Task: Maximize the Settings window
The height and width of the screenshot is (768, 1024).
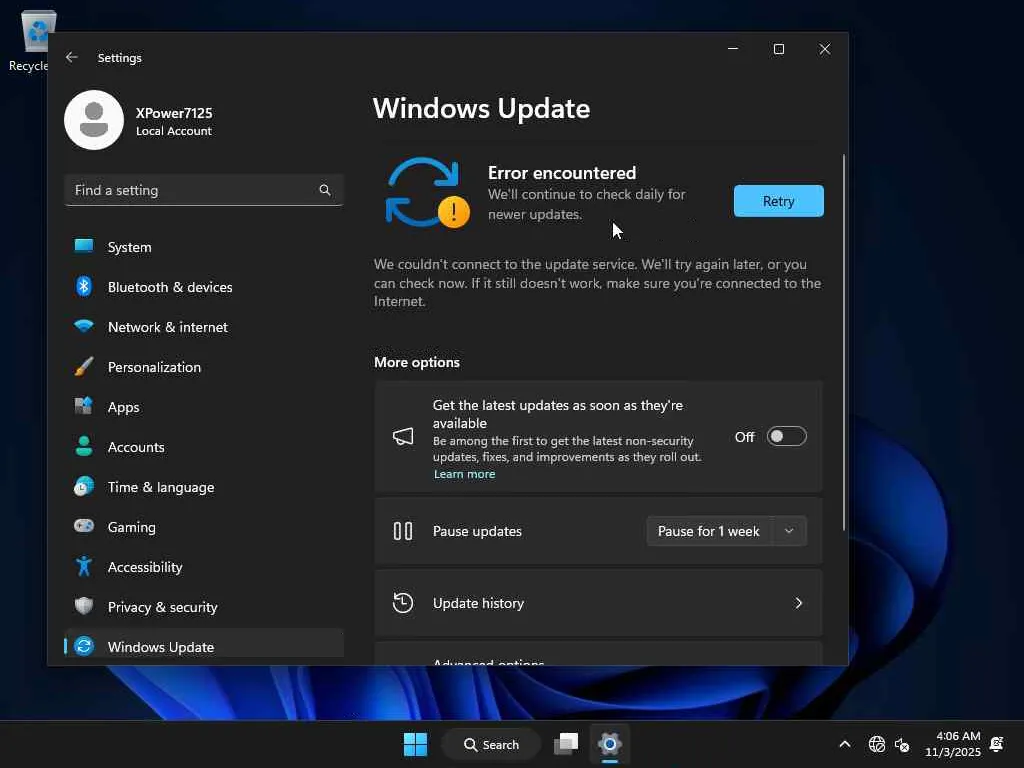Action: click(x=778, y=49)
